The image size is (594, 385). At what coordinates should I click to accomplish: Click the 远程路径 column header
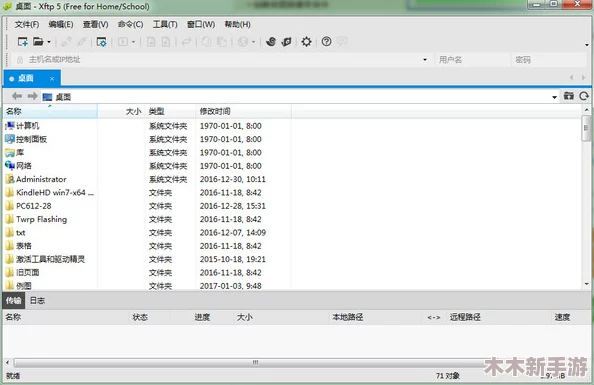tap(465, 317)
